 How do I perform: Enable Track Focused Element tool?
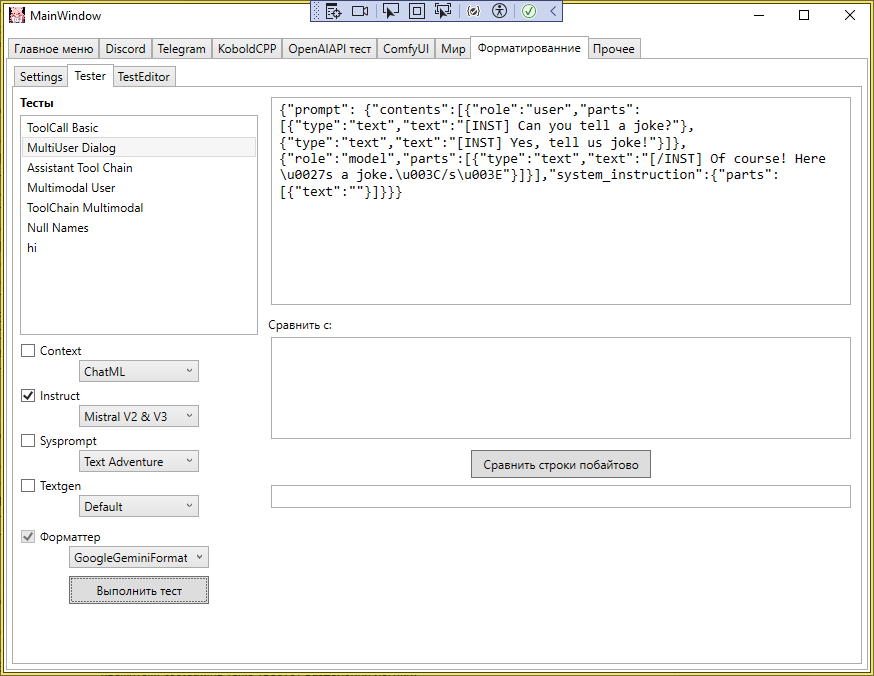tap(444, 11)
